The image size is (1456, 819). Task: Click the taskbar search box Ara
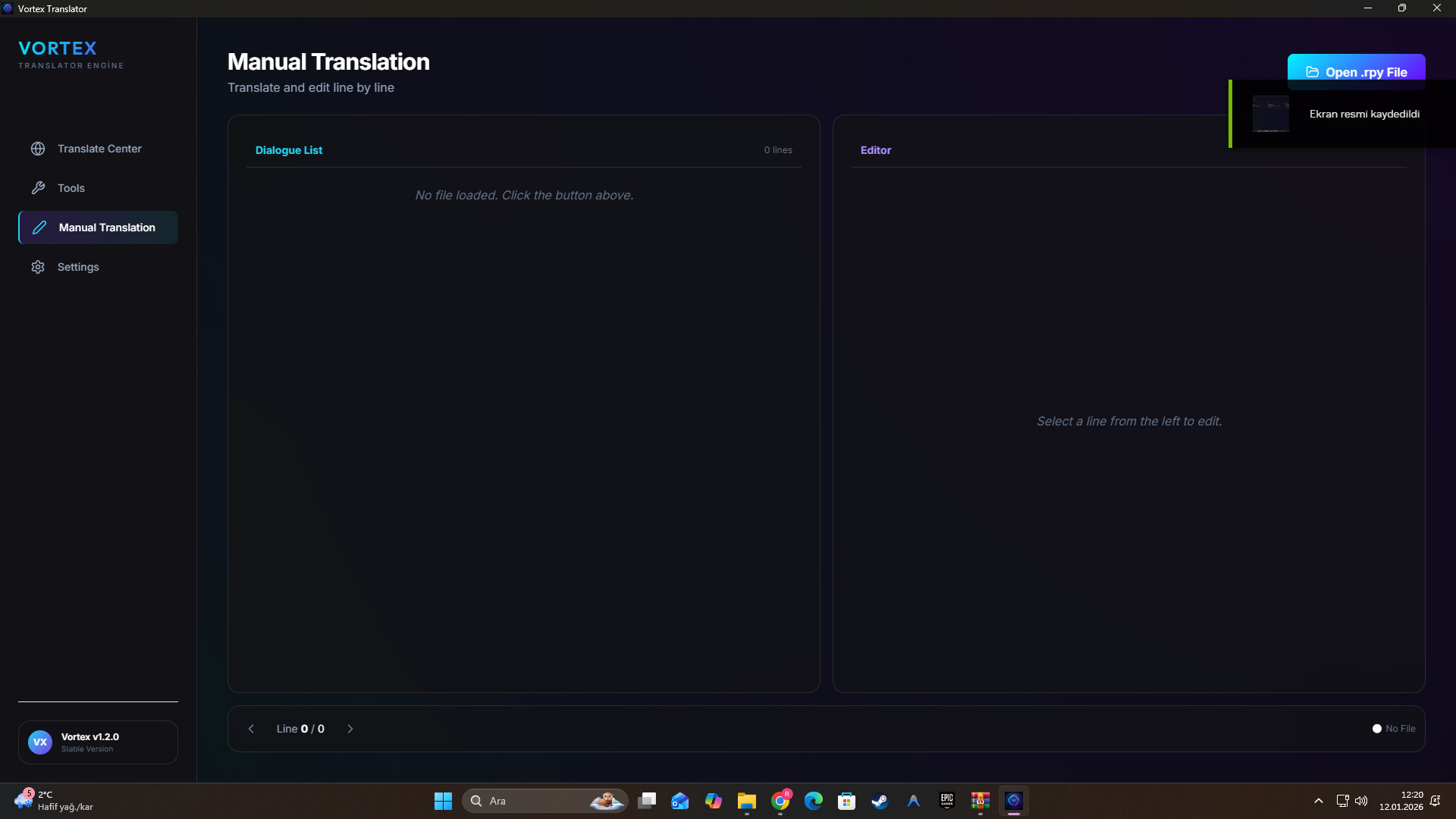(x=544, y=801)
